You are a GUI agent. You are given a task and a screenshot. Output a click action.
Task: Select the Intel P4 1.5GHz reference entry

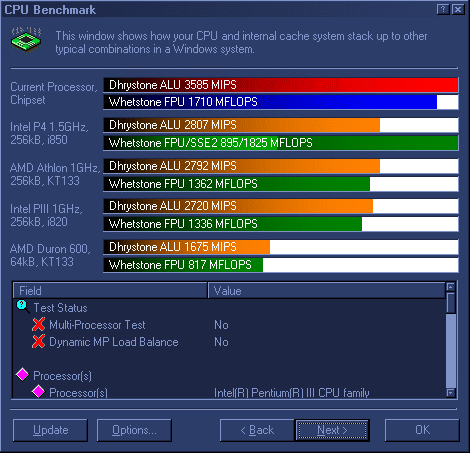(49, 133)
